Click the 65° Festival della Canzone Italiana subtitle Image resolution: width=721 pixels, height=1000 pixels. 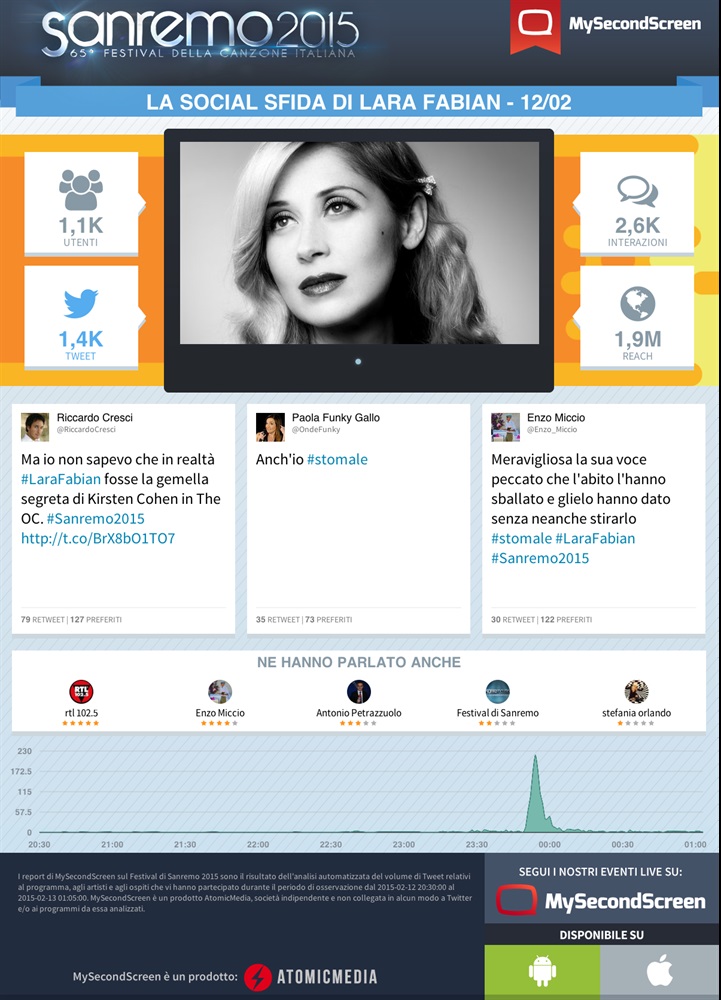(212, 53)
